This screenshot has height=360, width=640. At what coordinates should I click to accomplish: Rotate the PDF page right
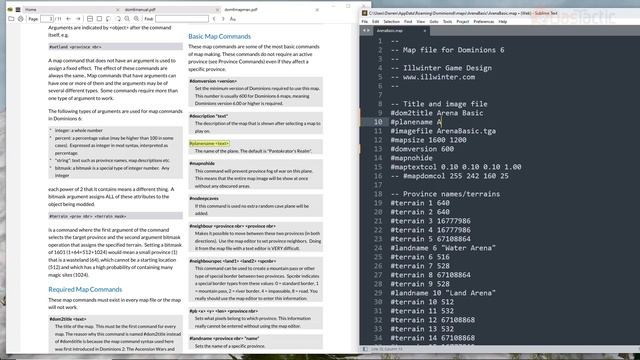coord(118,19)
